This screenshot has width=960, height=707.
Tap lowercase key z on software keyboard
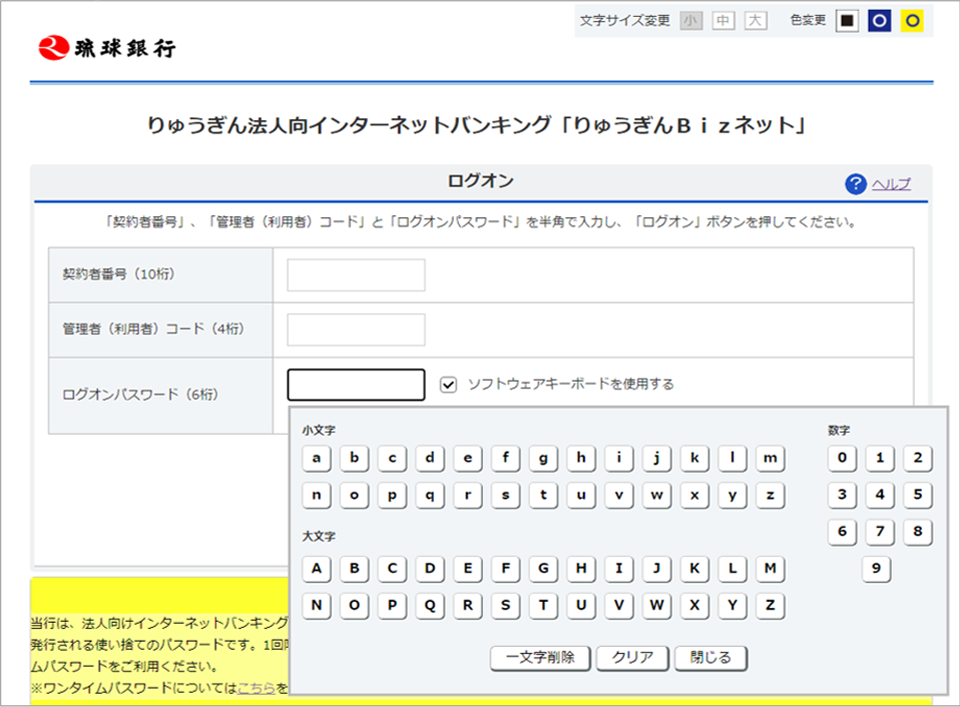coord(770,496)
